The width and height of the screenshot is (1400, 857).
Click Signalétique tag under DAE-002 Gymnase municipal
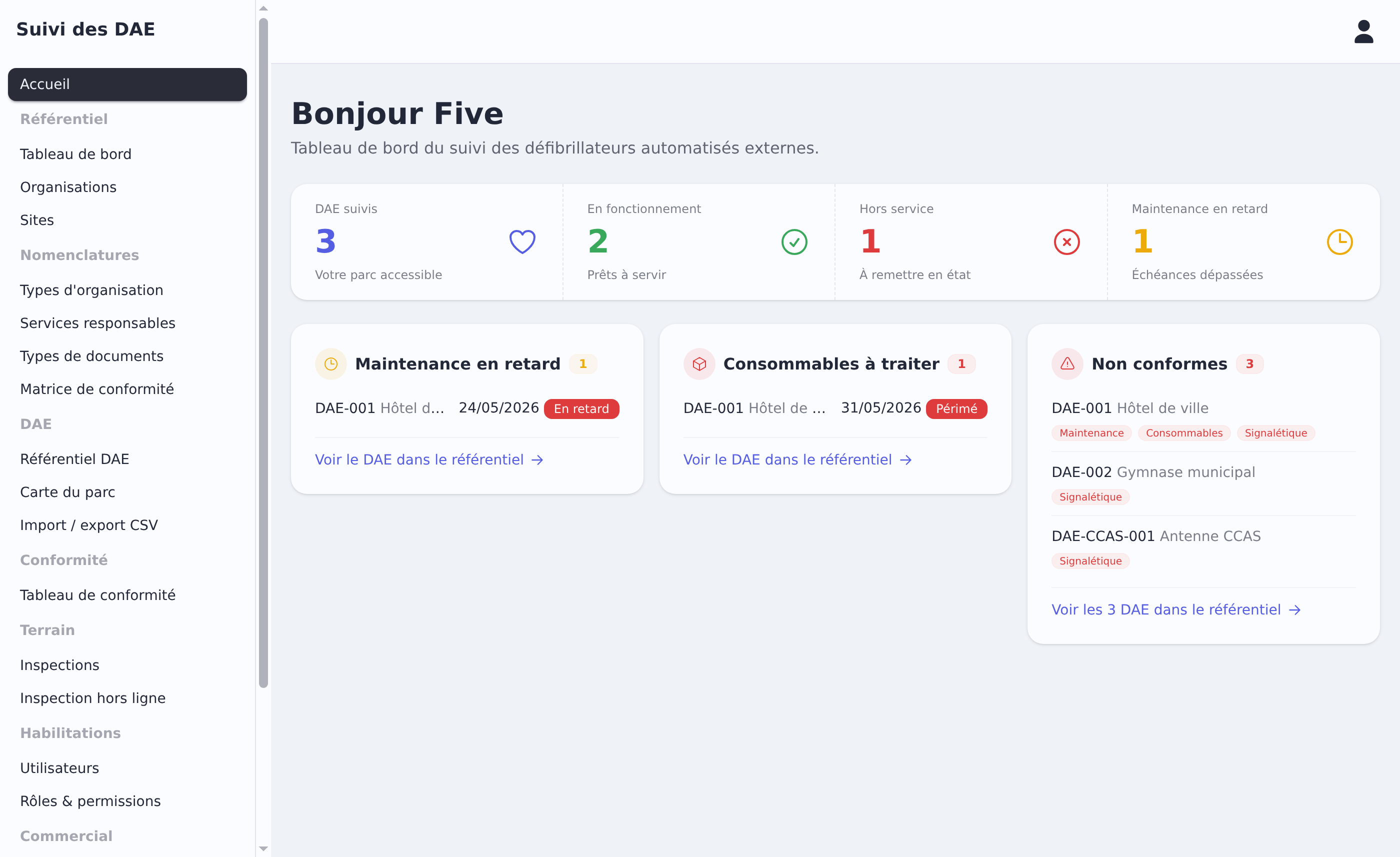1090,496
